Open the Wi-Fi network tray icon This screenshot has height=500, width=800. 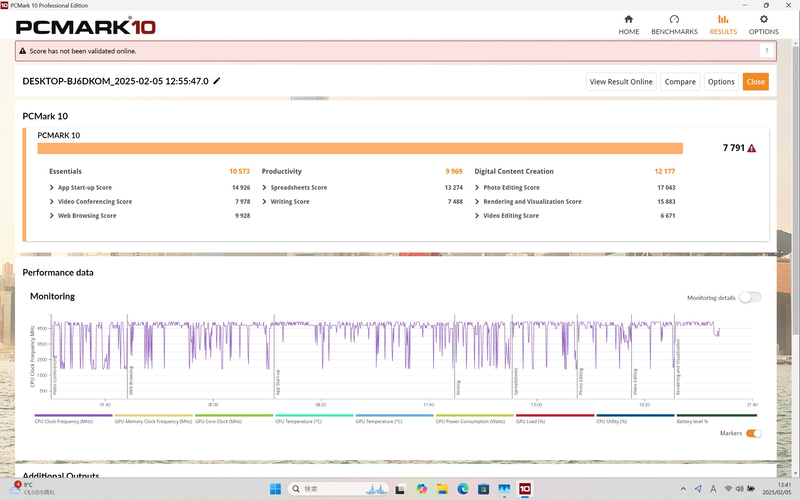(x=728, y=489)
